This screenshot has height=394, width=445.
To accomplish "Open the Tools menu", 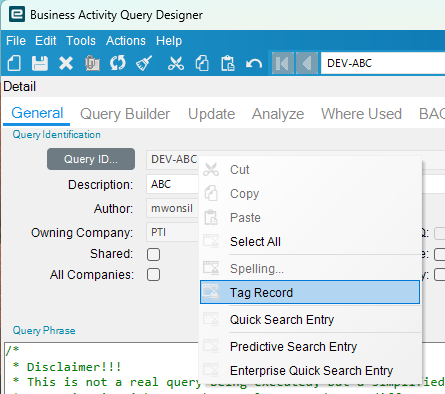I will pyautogui.click(x=81, y=41).
